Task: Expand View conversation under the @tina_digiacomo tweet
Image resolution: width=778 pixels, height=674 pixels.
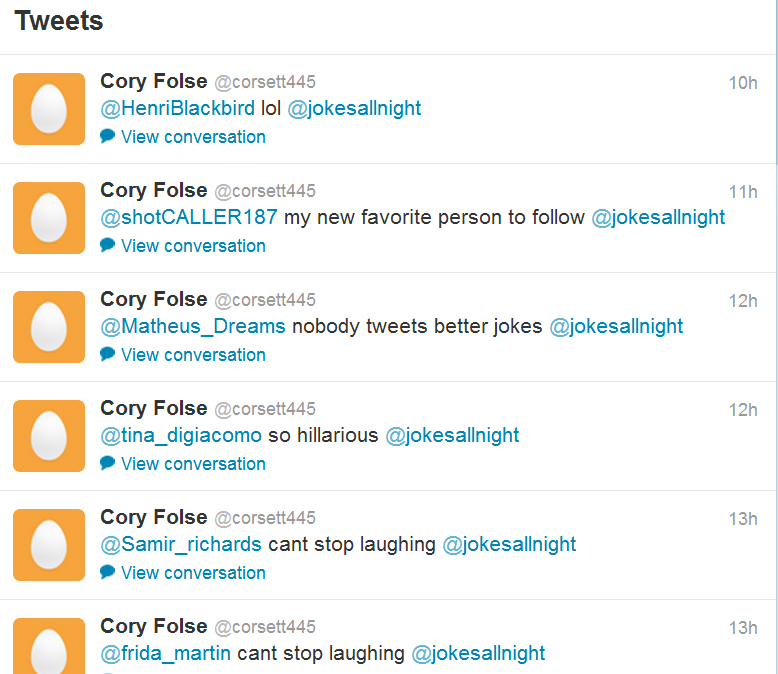Action: click(x=193, y=464)
